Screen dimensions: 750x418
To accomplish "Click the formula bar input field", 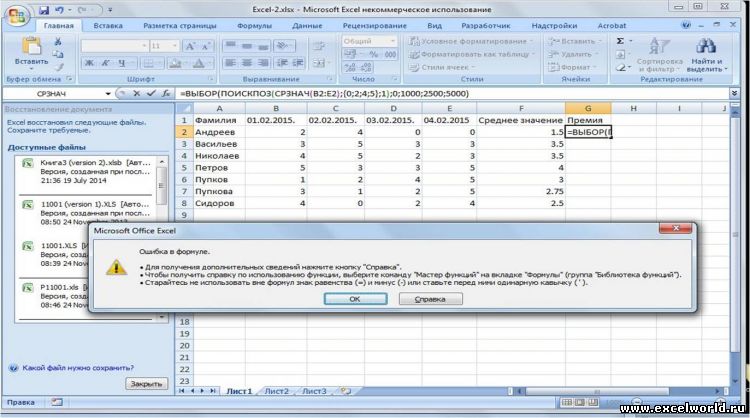I will coord(452,93).
